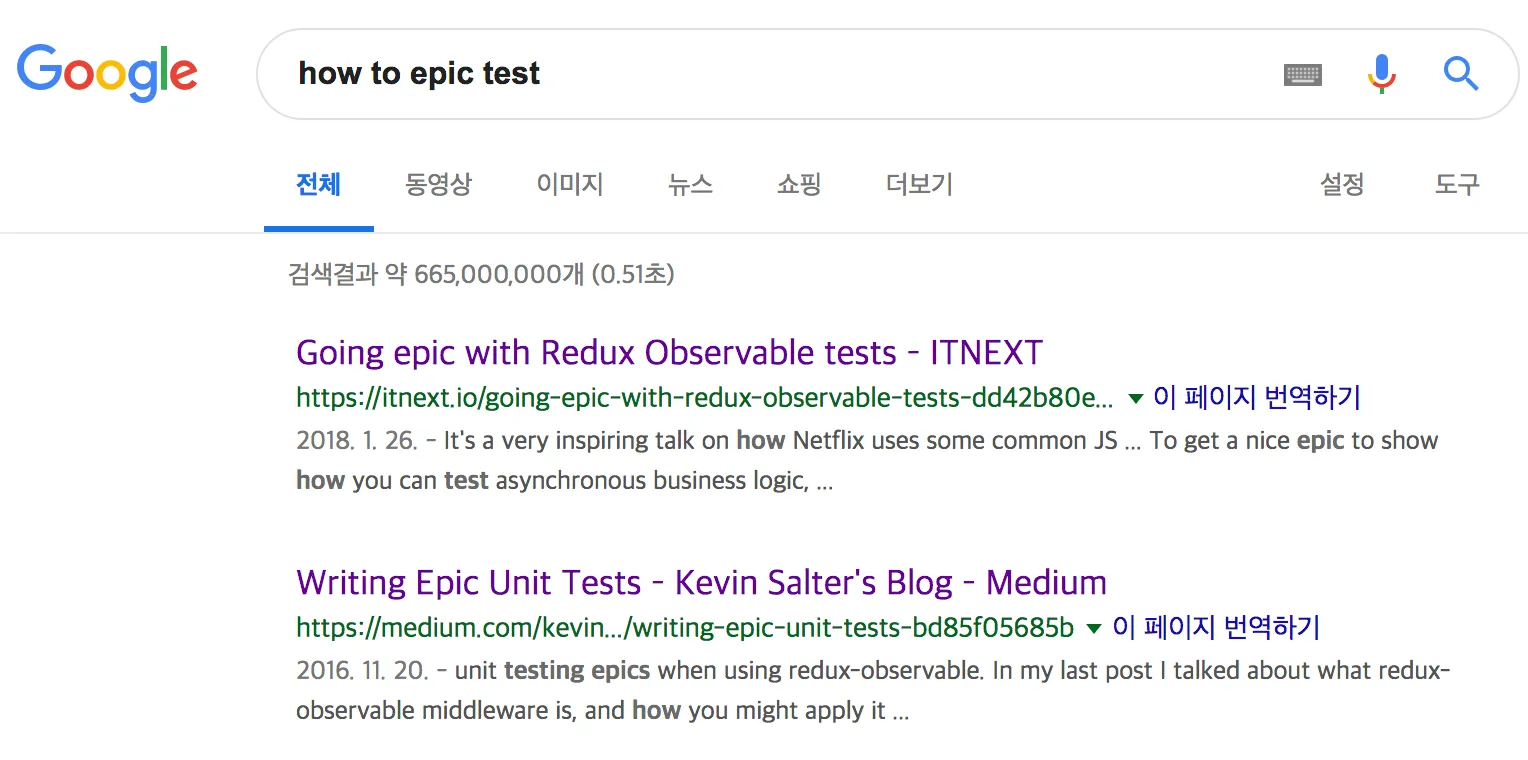Select the 쇼핑 tab
1528x760 pixels.
[x=799, y=184]
